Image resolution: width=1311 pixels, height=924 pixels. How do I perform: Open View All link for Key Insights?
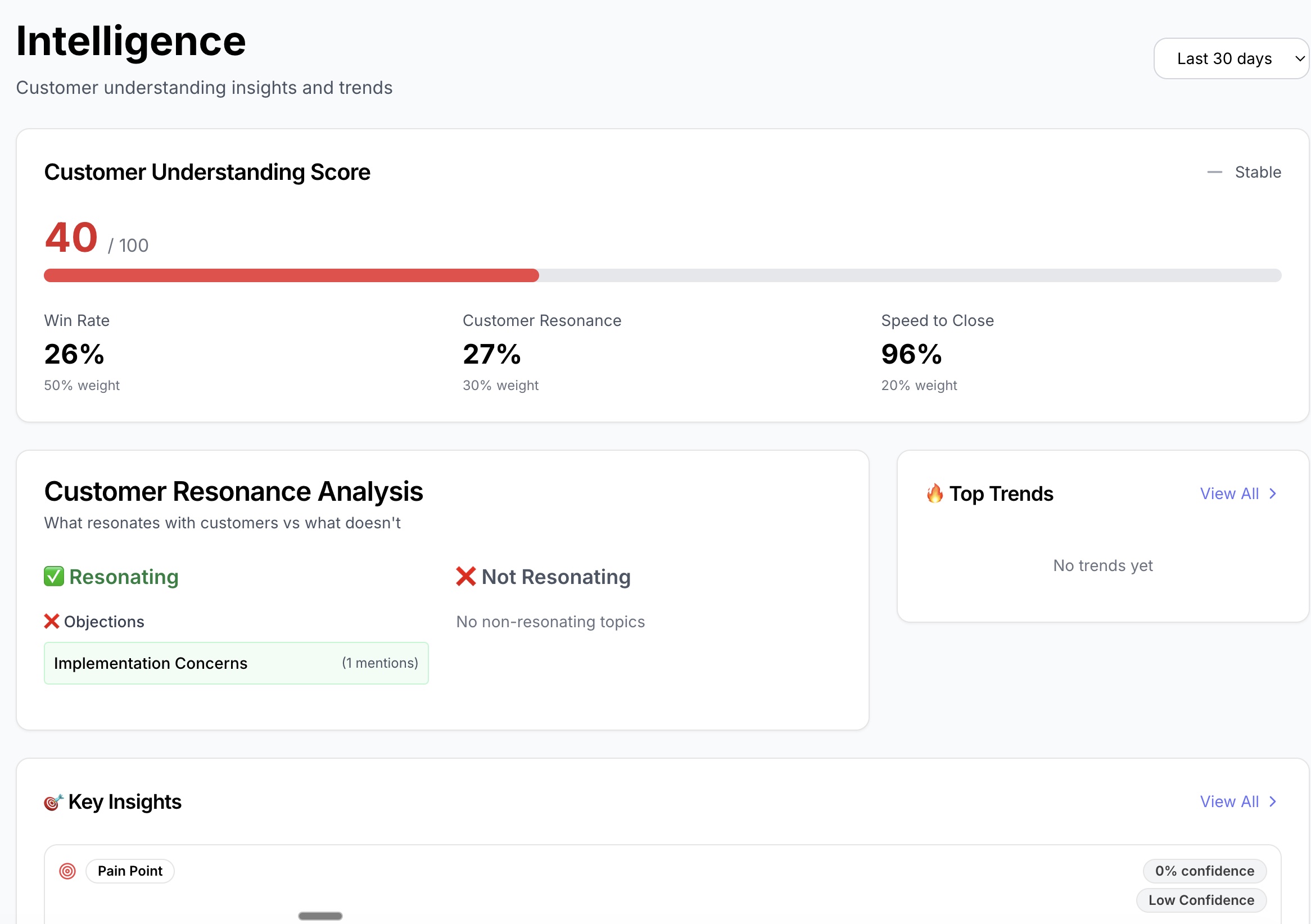1229,802
